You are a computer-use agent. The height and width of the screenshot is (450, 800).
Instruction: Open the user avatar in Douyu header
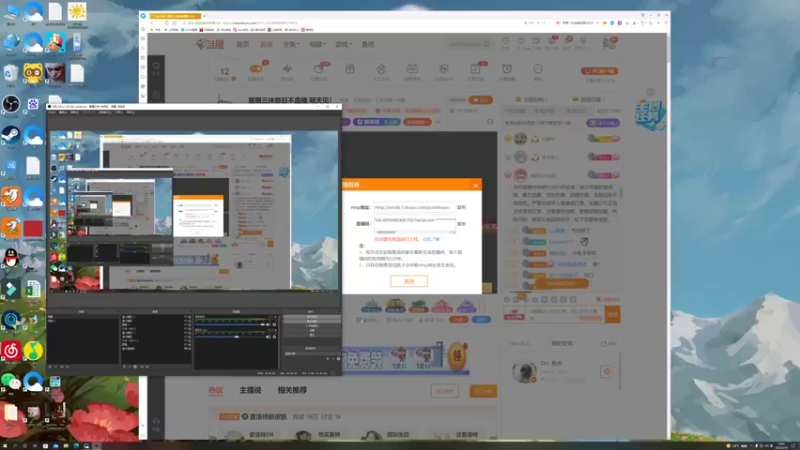(609, 43)
